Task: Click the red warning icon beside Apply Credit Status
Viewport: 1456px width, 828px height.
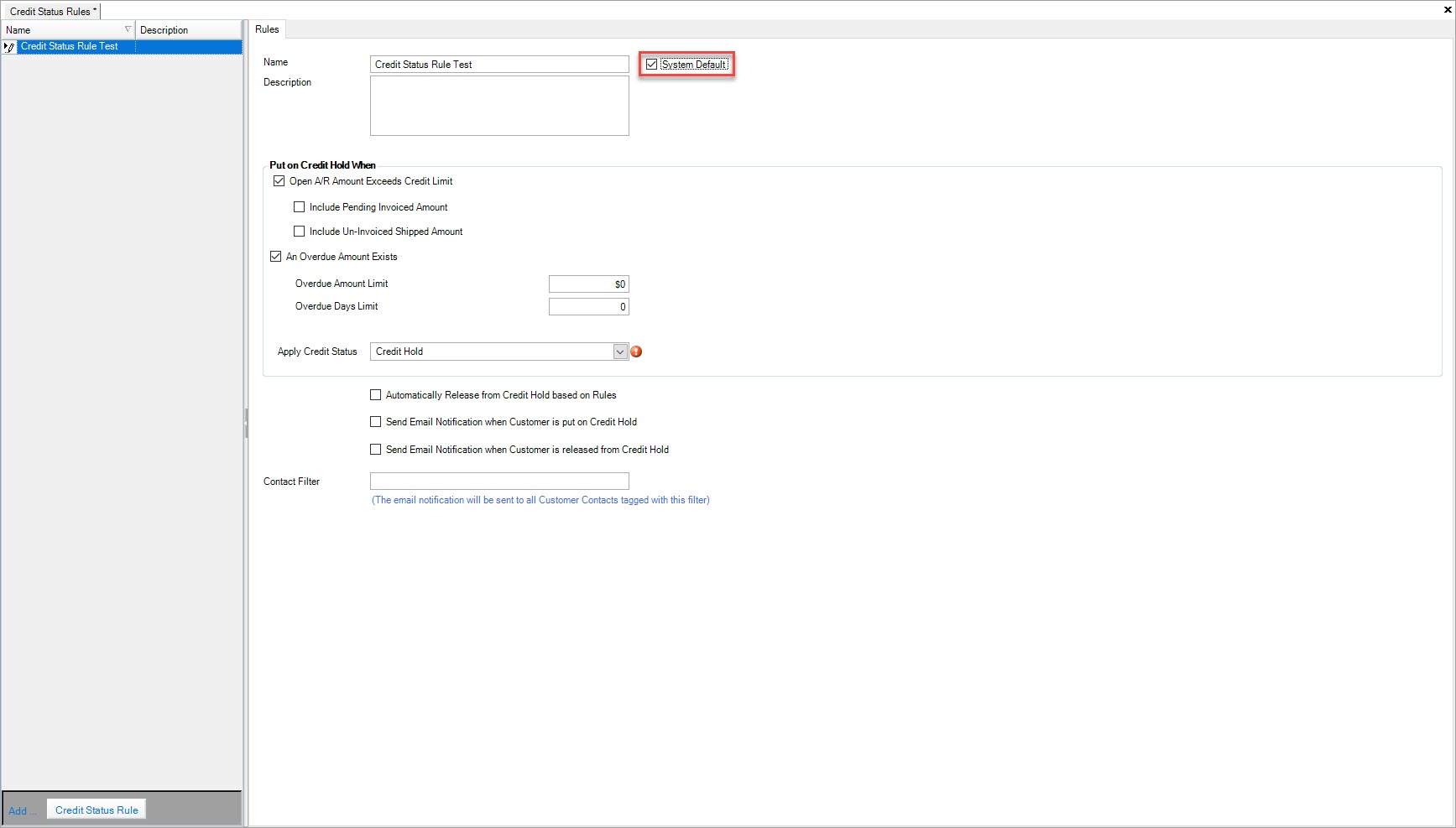Action: click(x=636, y=352)
